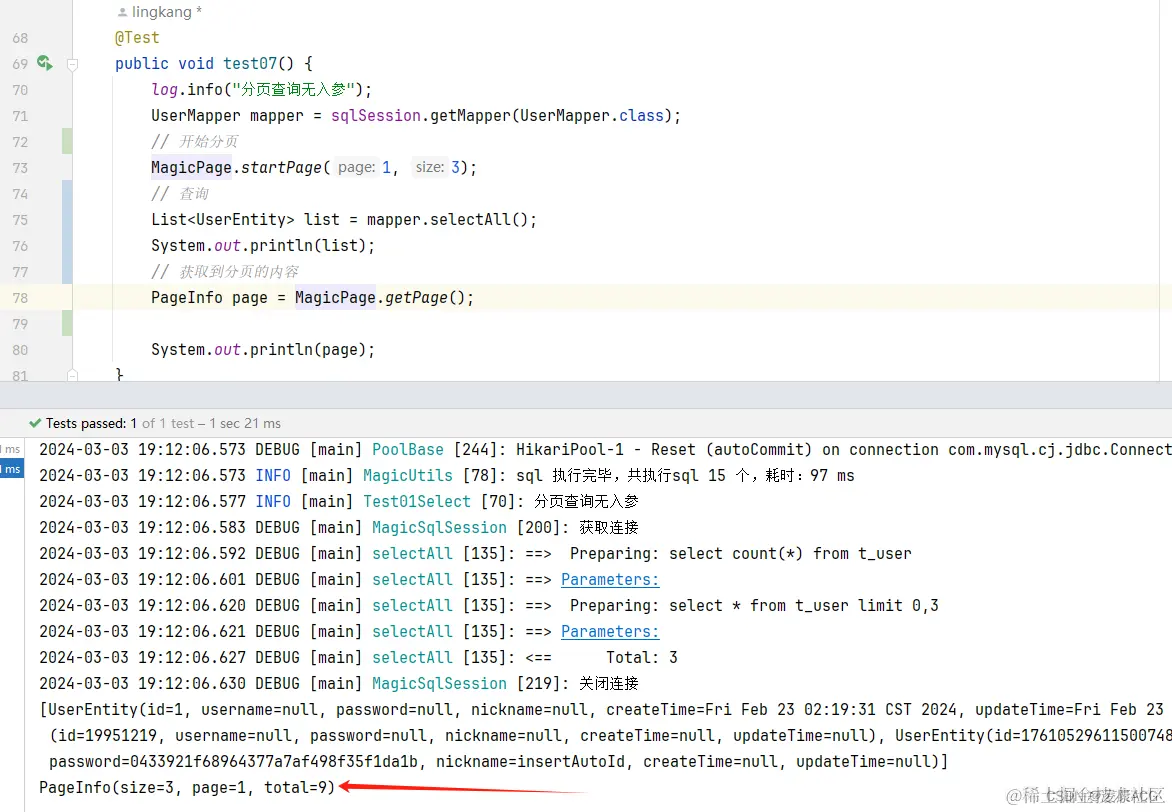Viewport: 1172px width, 812px height.
Task: Click the List<UserEntity> type on line 75
Action: pos(223,220)
